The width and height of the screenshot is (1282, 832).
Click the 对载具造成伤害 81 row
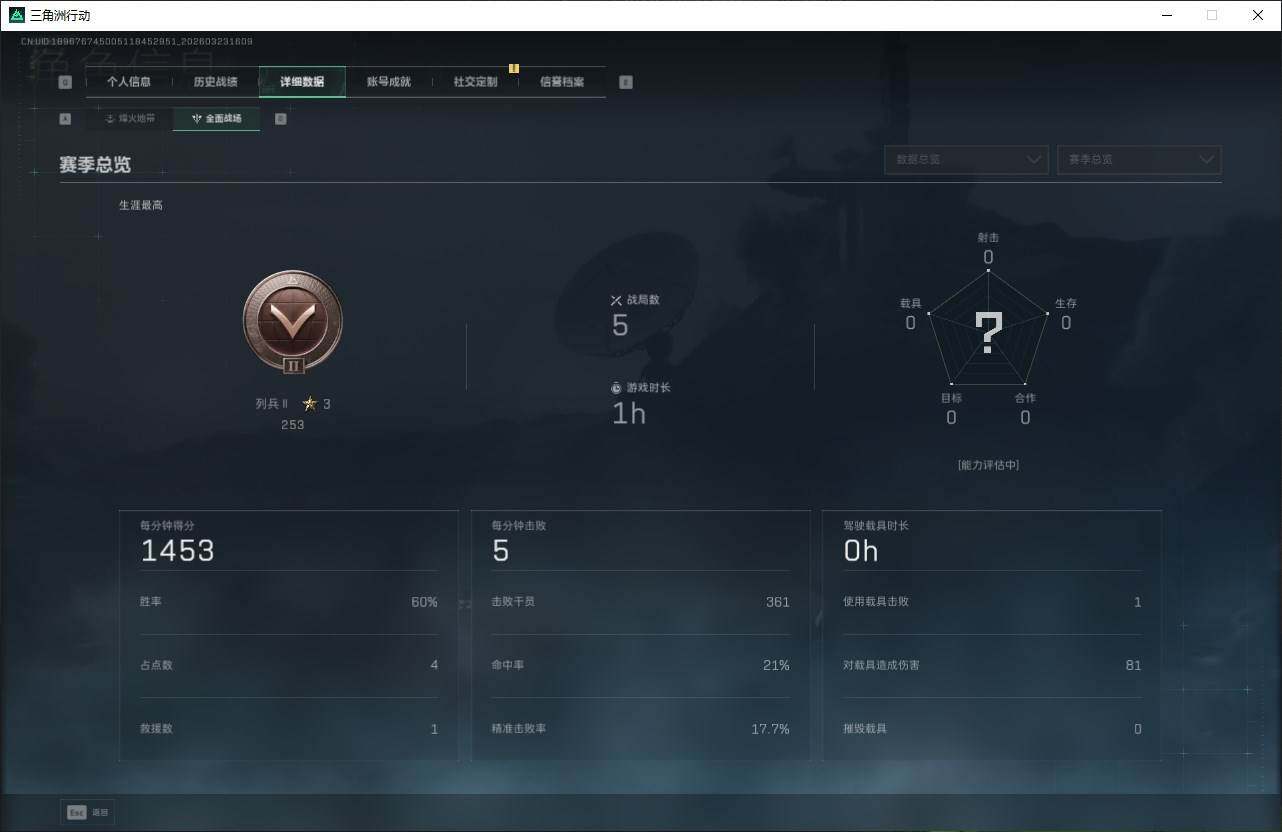pyautogui.click(x=992, y=665)
